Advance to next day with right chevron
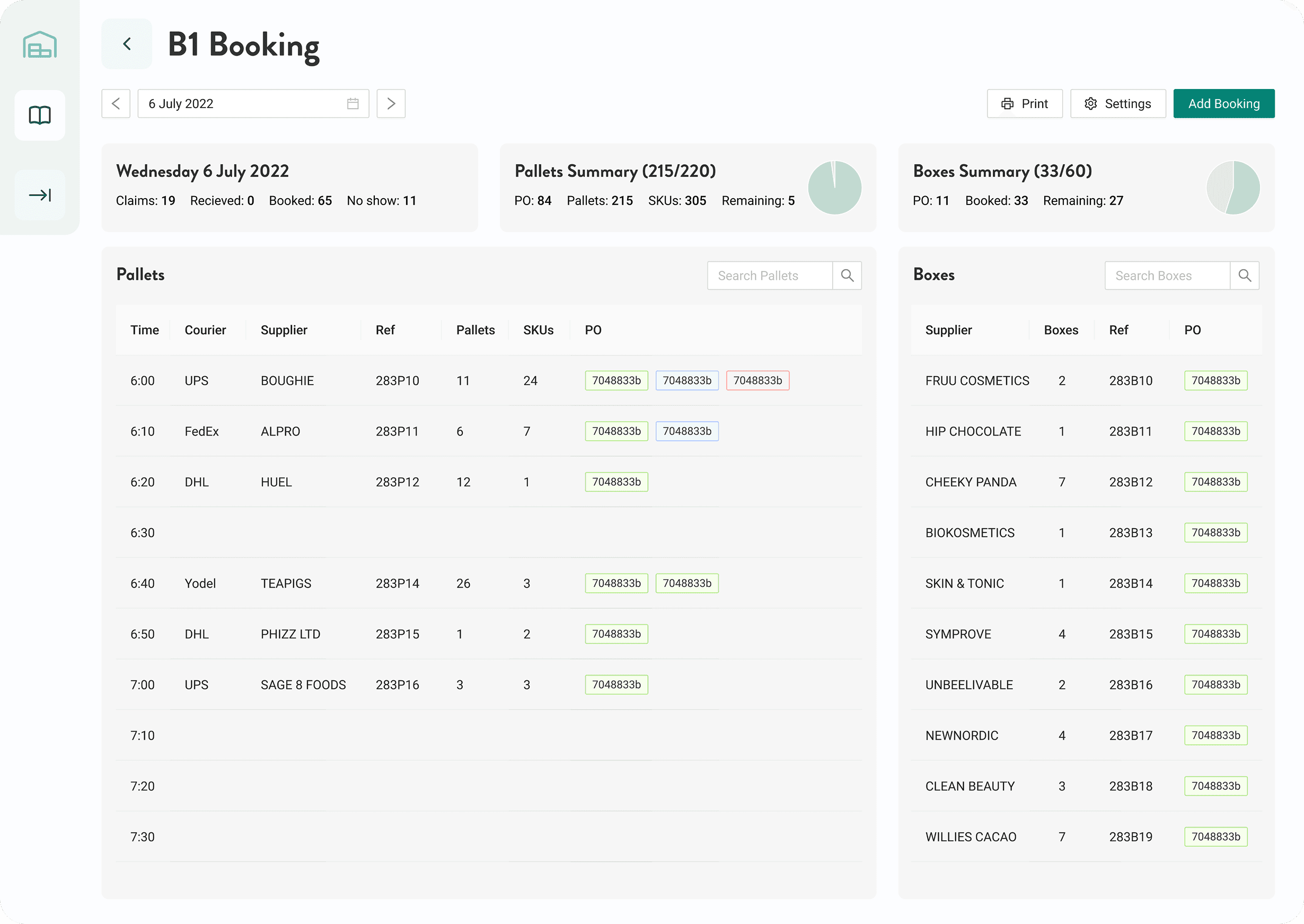The image size is (1304, 924). 391,103
